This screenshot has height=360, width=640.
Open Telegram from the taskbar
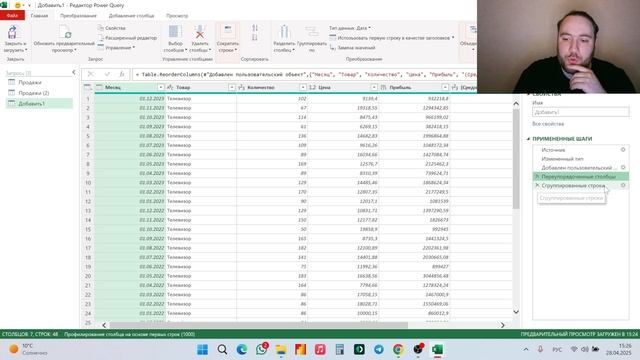379,349
